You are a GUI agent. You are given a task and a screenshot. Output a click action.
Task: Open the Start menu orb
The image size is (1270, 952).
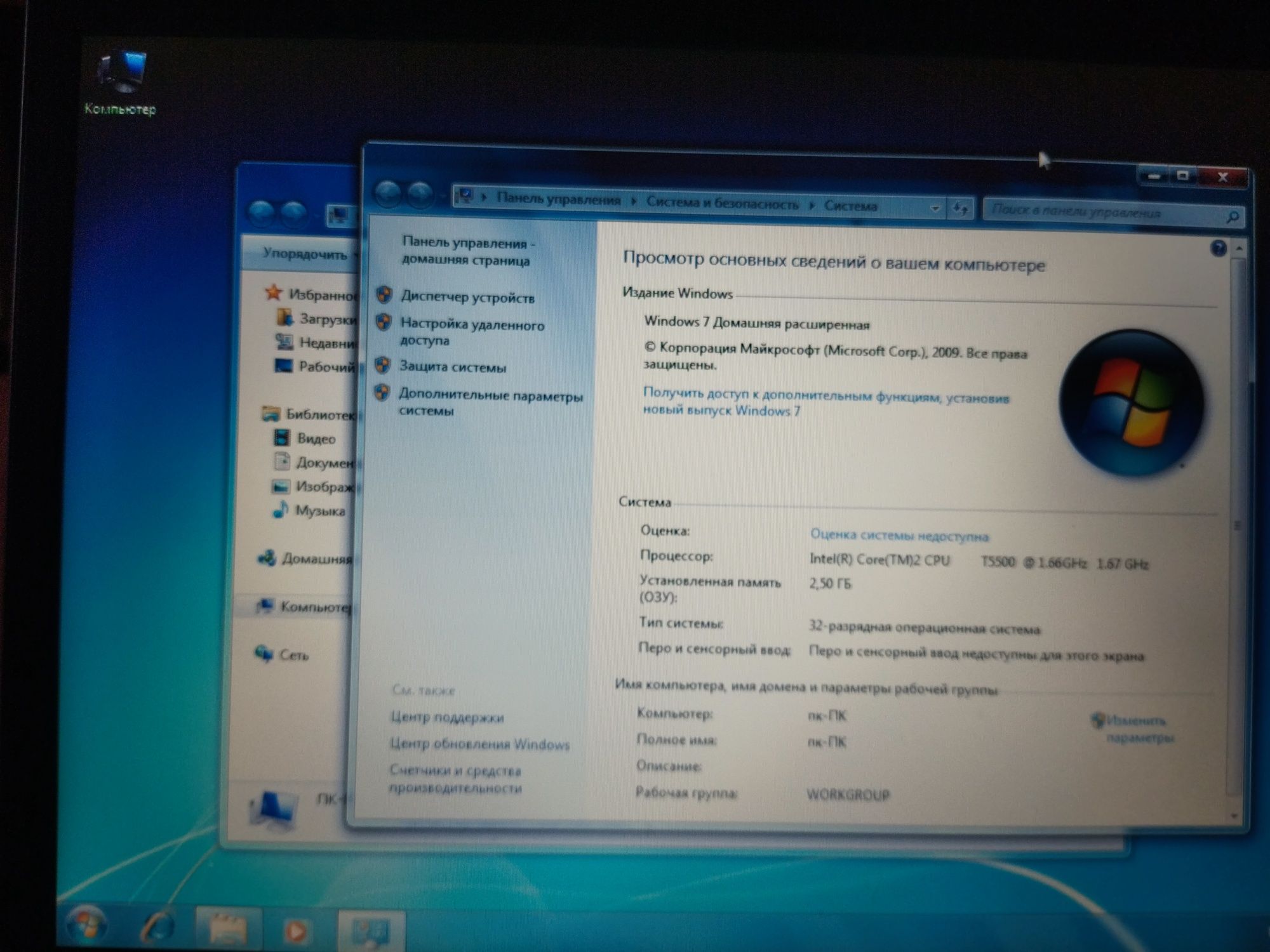pos(88,924)
